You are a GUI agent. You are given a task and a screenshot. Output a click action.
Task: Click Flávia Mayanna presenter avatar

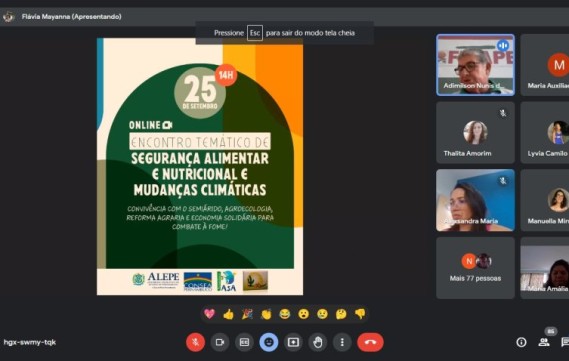[8, 17]
